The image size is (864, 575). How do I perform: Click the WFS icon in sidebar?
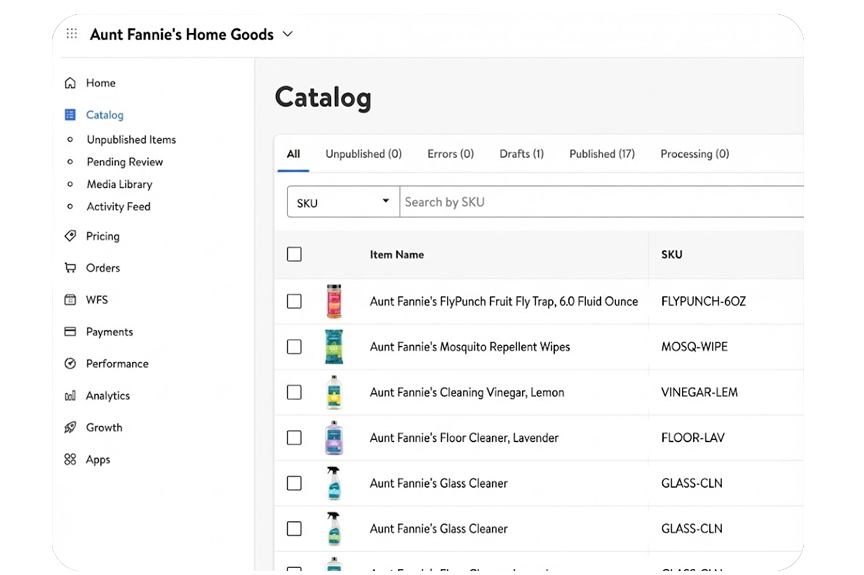coord(70,300)
